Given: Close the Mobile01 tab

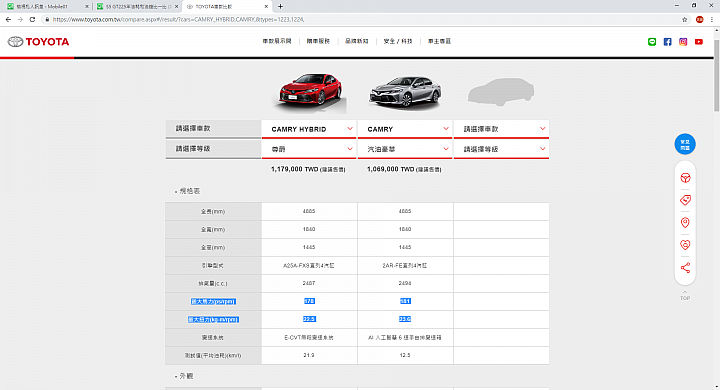Looking at the screenshot, I should [87, 6].
